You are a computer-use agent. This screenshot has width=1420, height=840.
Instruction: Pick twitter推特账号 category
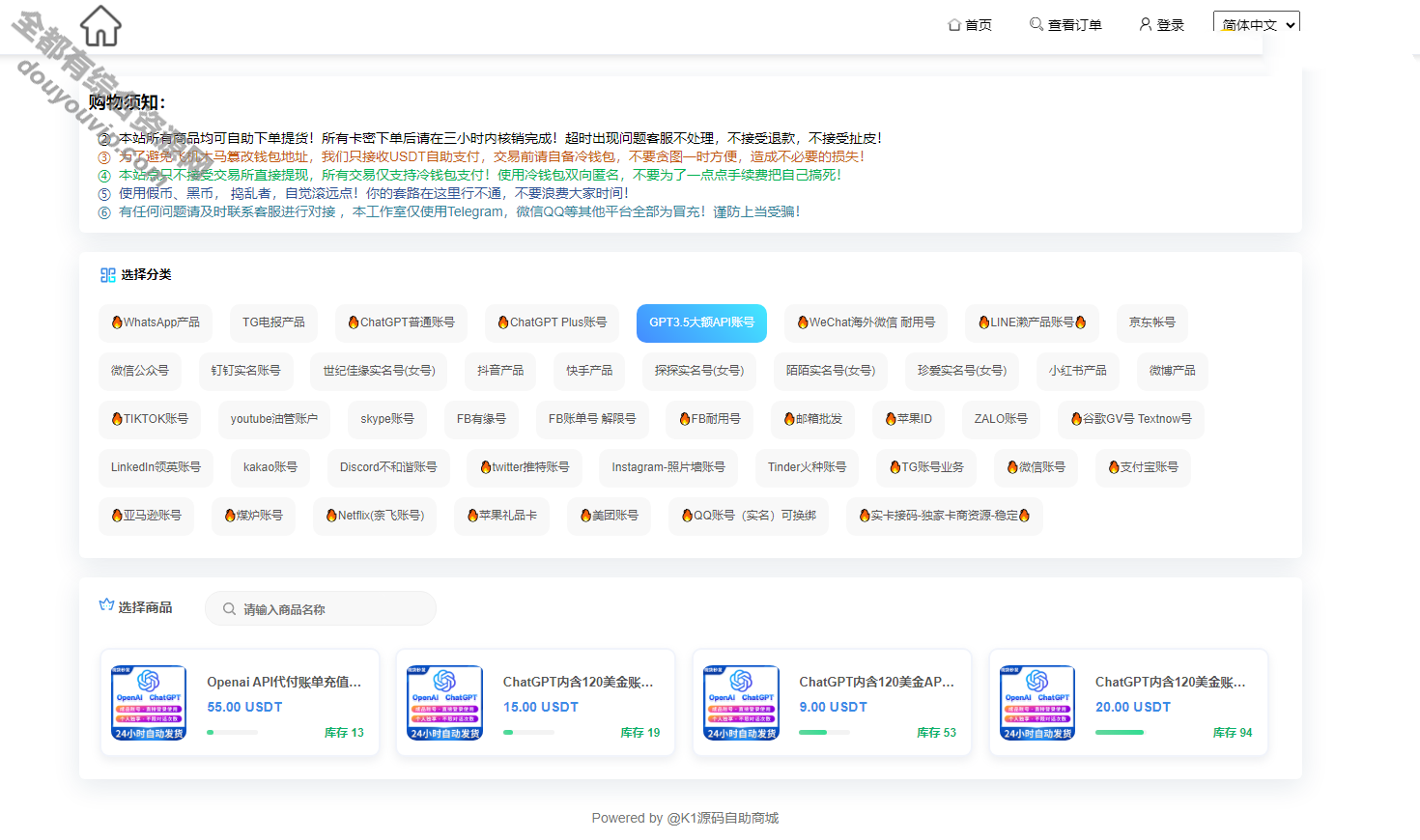pyautogui.click(x=525, y=467)
